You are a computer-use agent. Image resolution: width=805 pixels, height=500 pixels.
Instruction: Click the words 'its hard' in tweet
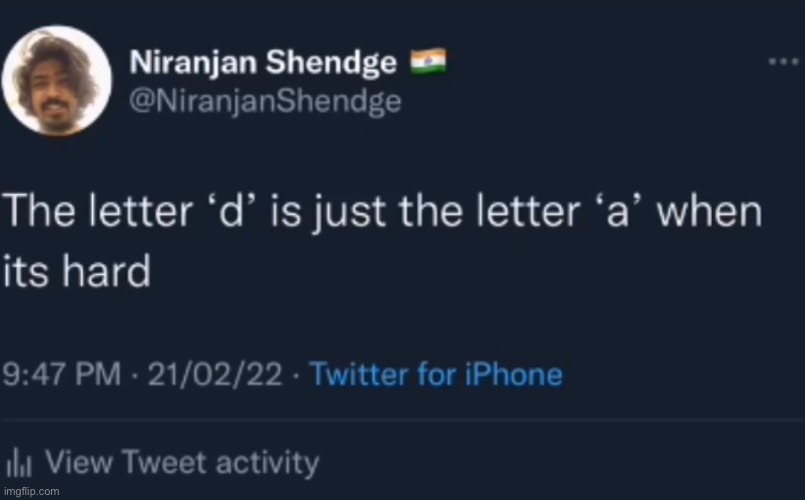(76, 270)
